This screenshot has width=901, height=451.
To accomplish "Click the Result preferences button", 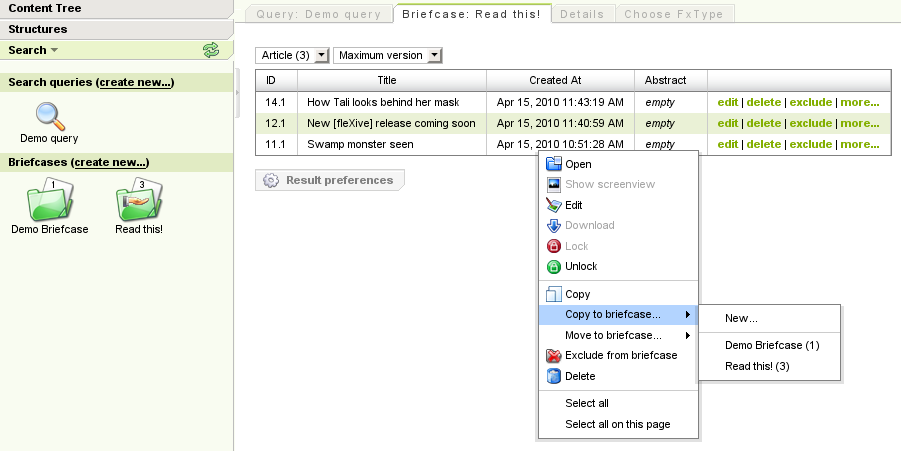I will tap(330, 180).
